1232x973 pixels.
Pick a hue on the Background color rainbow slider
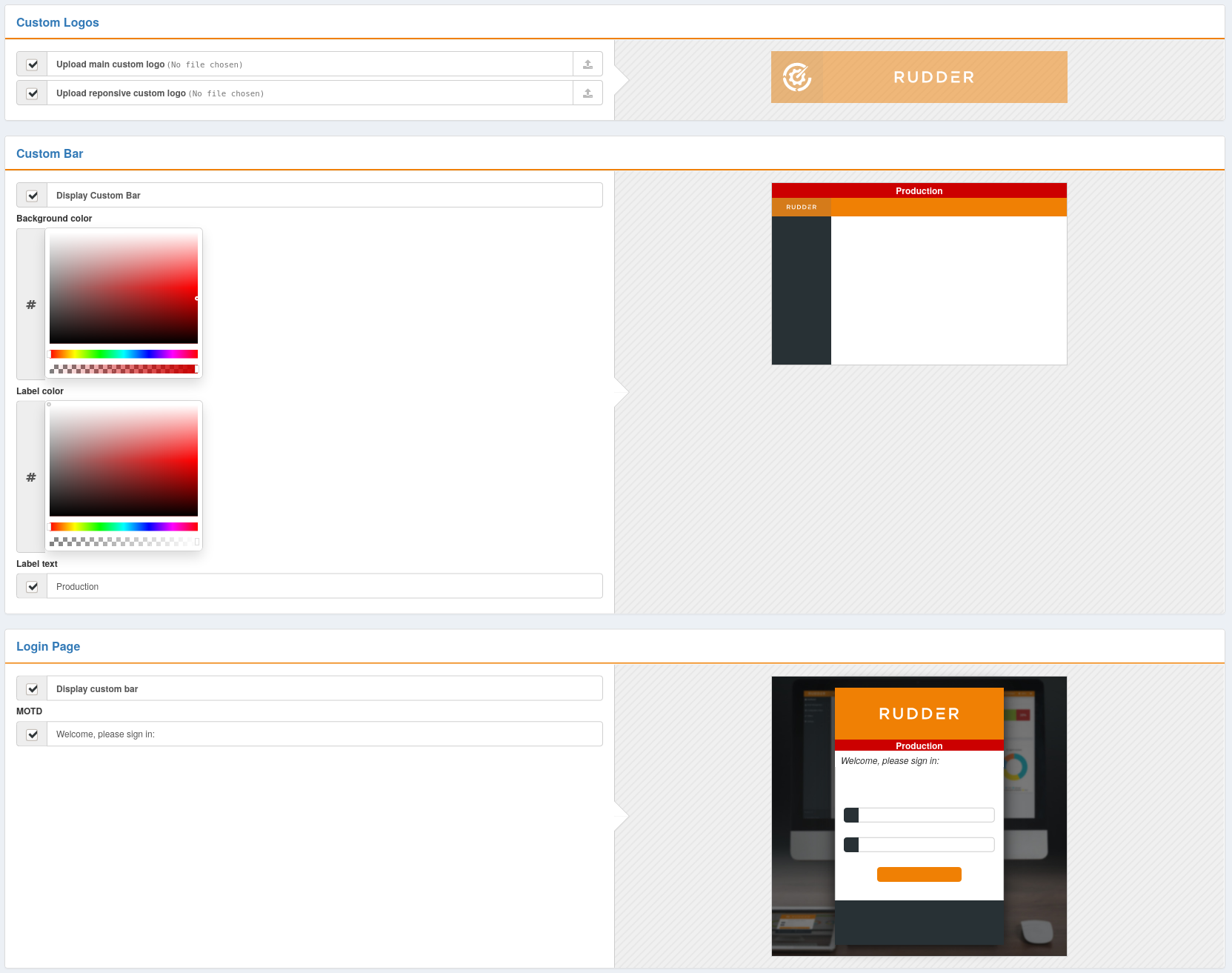click(124, 353)
